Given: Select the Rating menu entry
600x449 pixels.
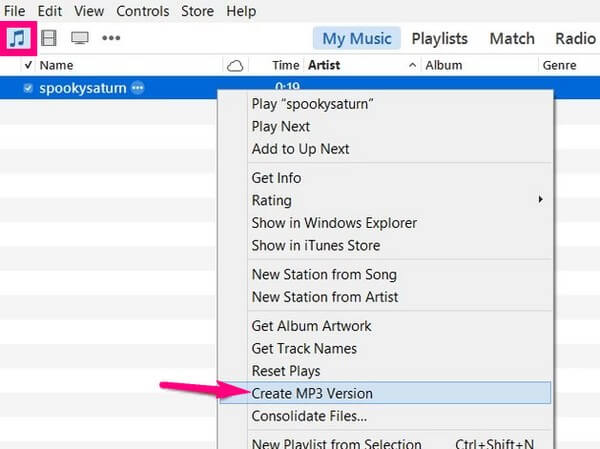Looking at the screenshot, I should (386, 200).
